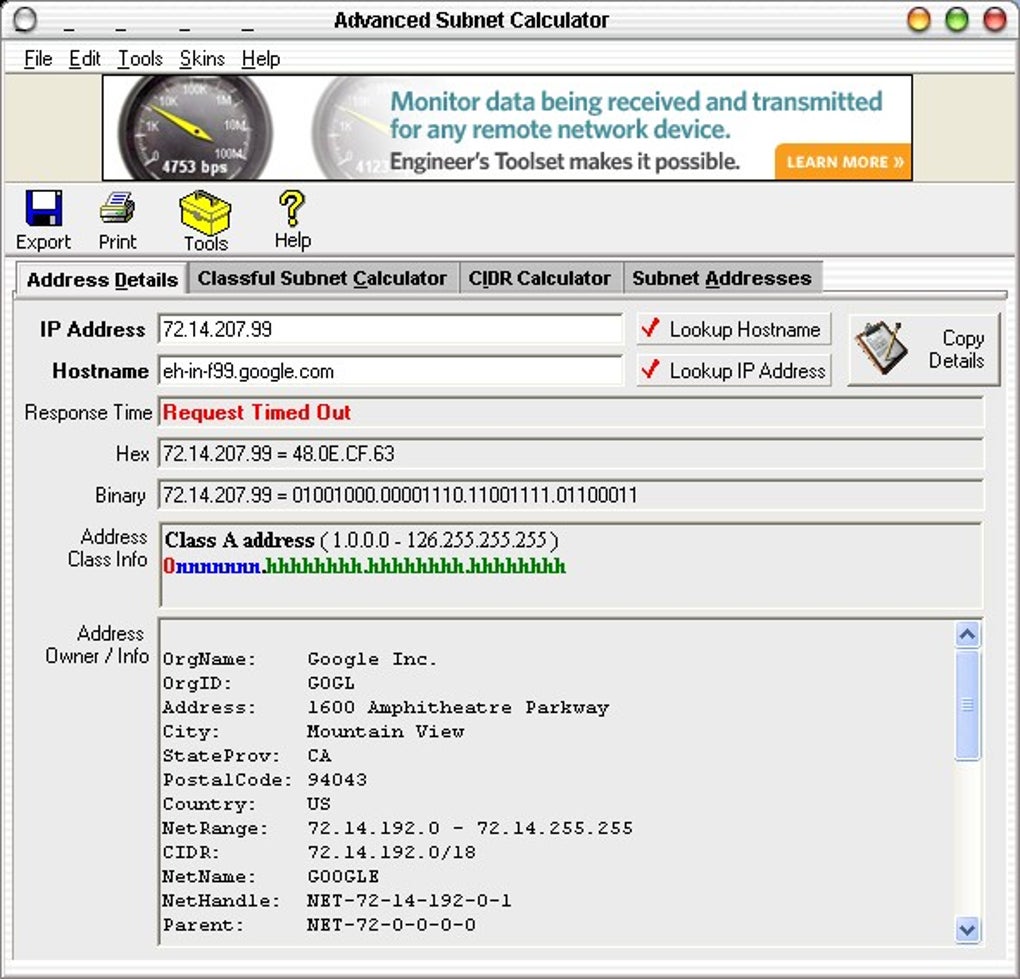Click the colored bit pattern 0nnnnnnn.hhhhhhhh text

tap(364, 566)
